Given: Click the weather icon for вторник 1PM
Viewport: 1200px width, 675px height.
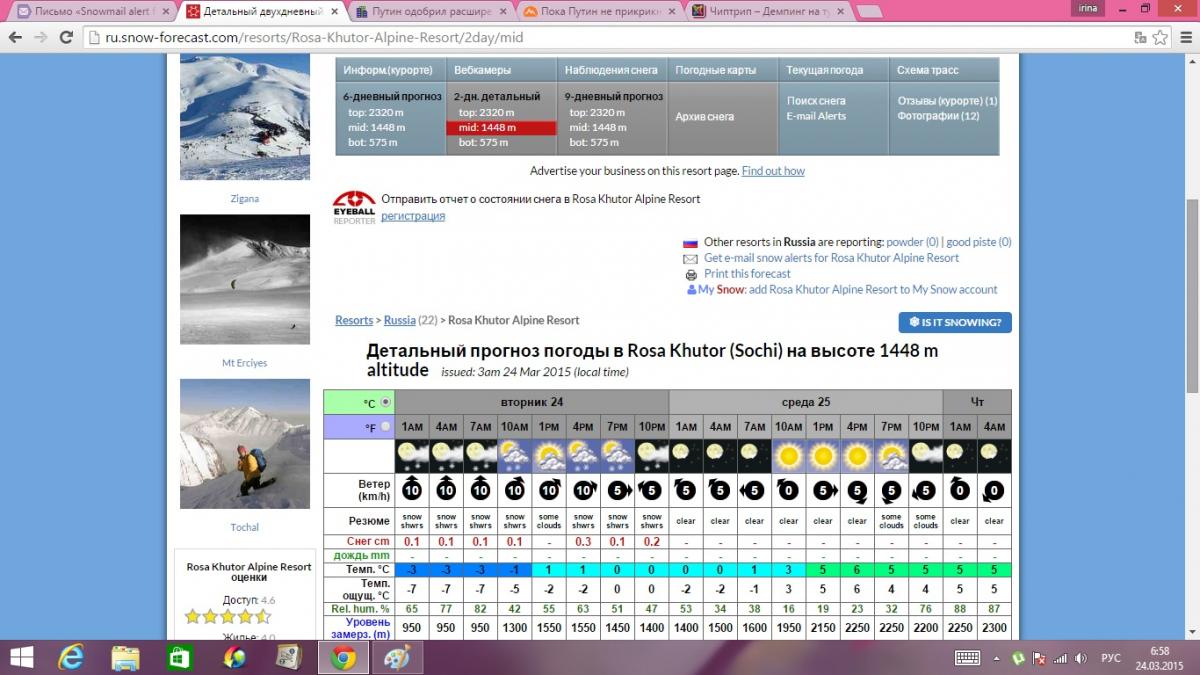Looking at the screenshot, I should click(x=549, y=456).
